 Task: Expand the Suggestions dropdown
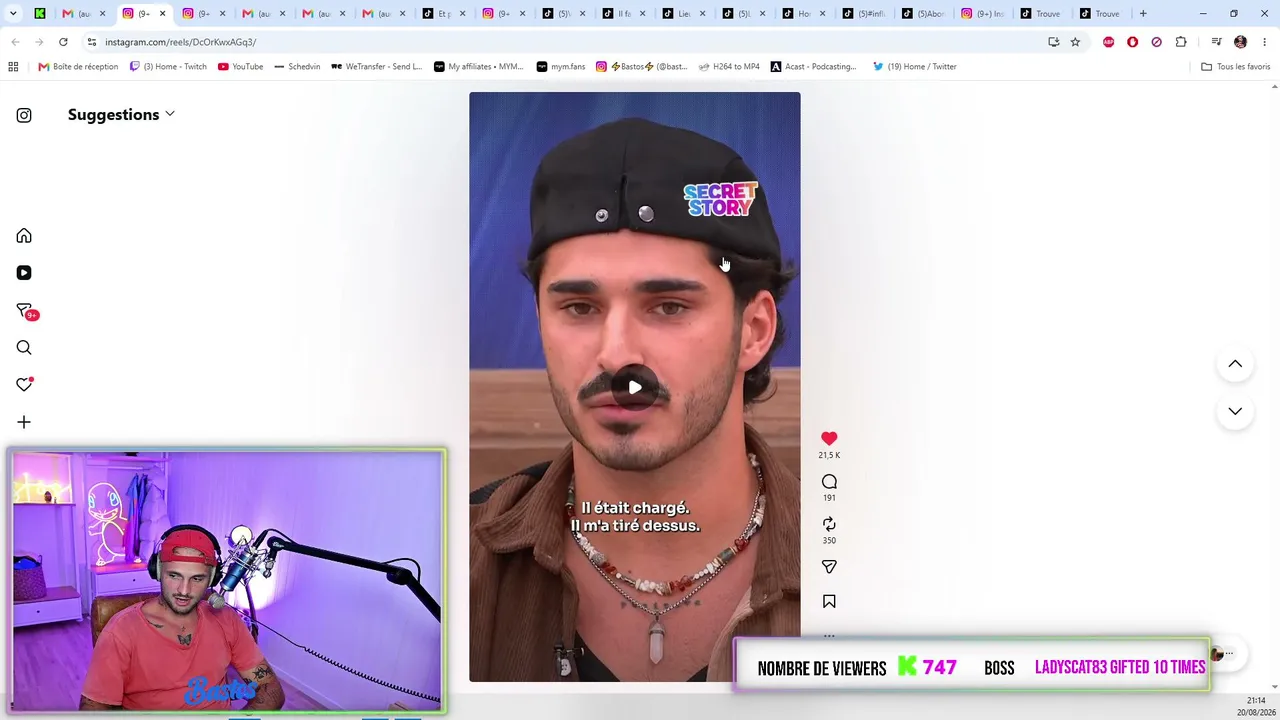121,114
